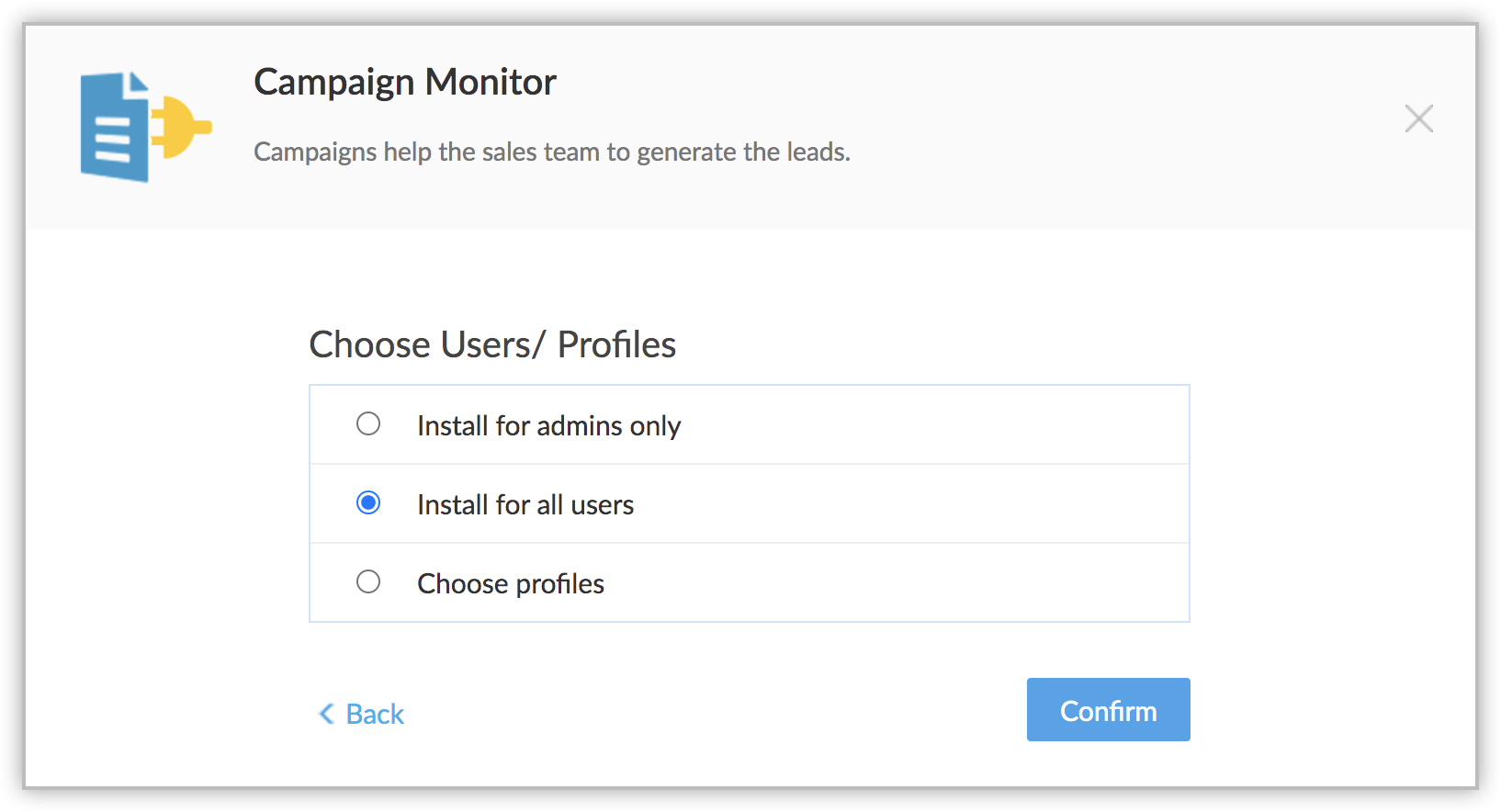Click the 'Choose Users/ Profiles' heading
Screen dimensions: 1501x812
point(492,344)
